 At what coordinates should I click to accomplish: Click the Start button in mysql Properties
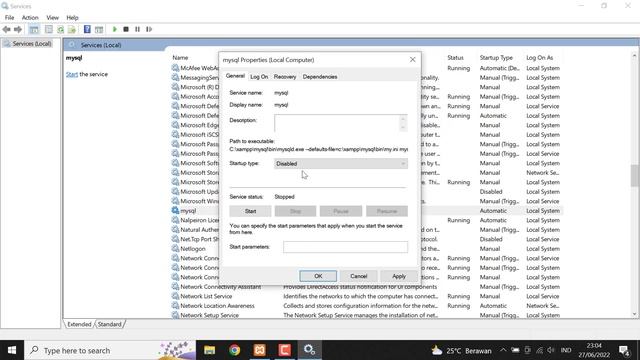(x=250, y=211)
